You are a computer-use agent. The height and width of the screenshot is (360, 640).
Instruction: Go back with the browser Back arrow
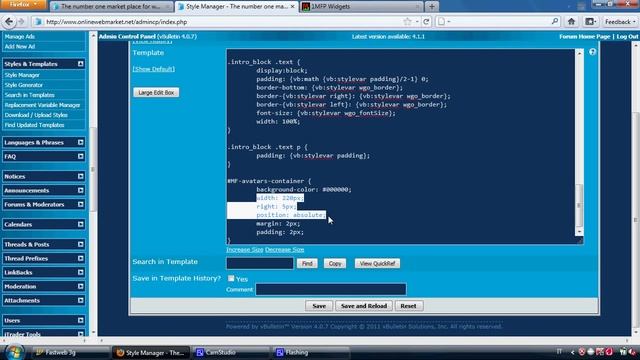[9, 22]
